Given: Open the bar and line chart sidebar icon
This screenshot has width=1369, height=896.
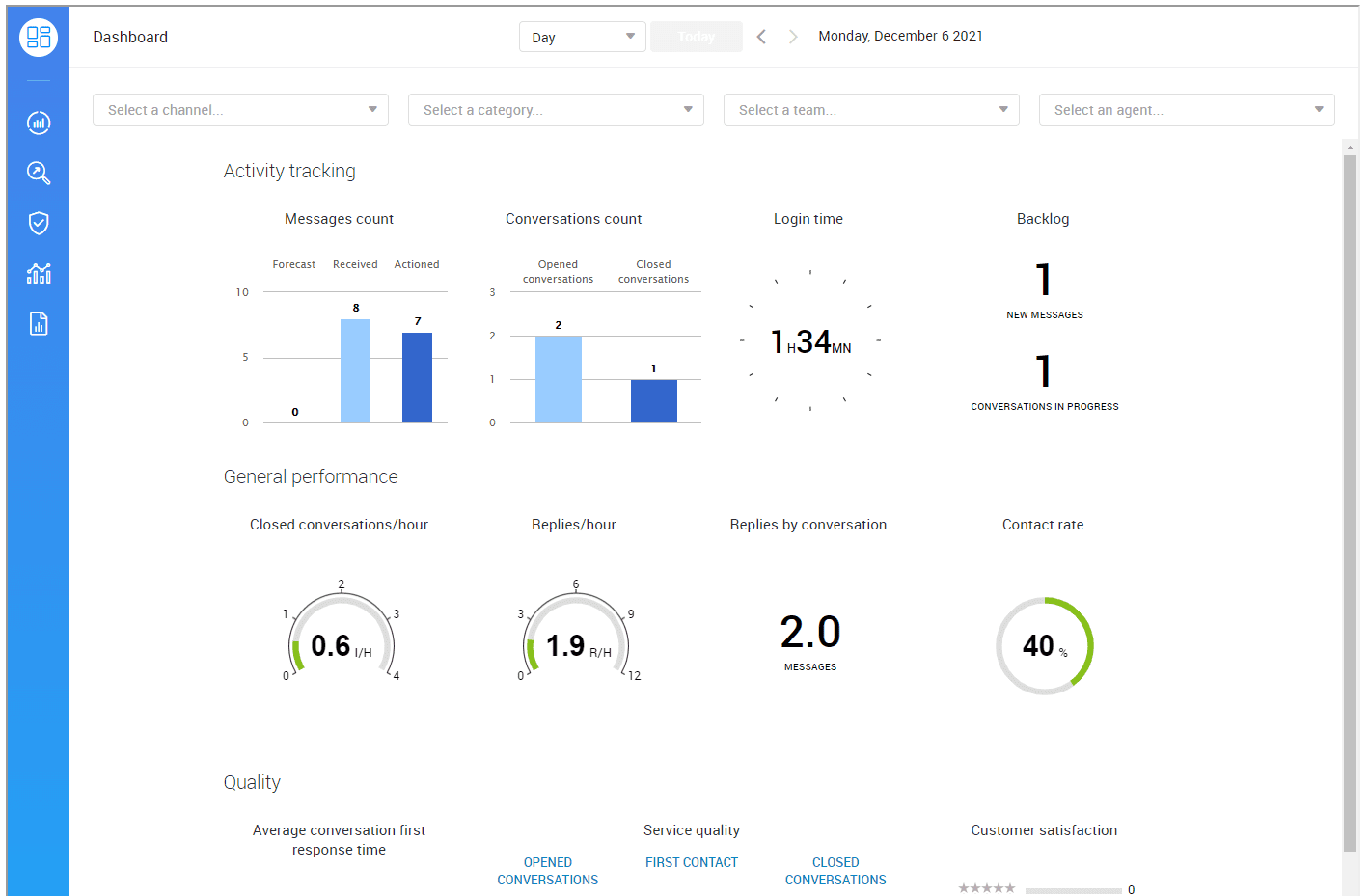Looking at the screenshot, I should click(39, 274).
